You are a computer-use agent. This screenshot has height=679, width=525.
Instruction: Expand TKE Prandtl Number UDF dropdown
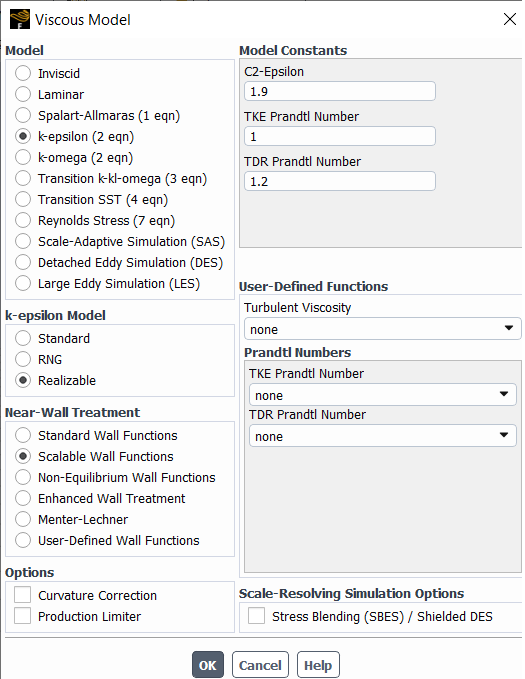tap(382, 395)
